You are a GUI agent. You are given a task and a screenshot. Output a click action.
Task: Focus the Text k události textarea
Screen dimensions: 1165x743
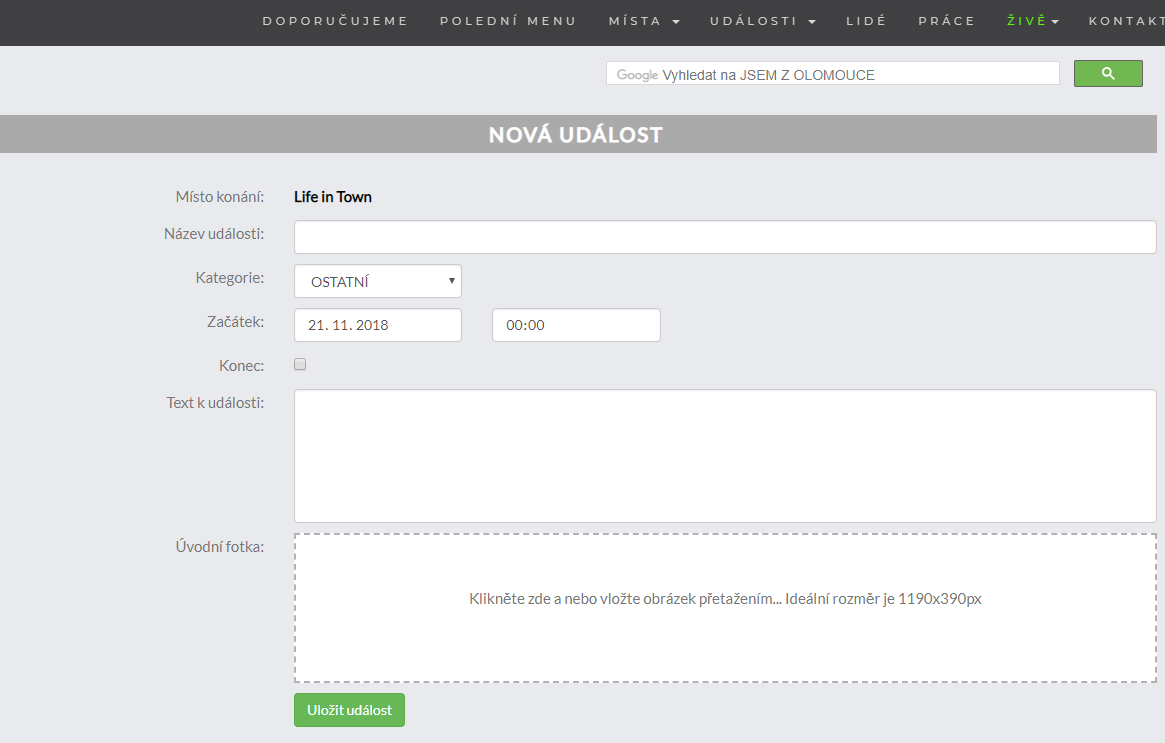[725, 456]
